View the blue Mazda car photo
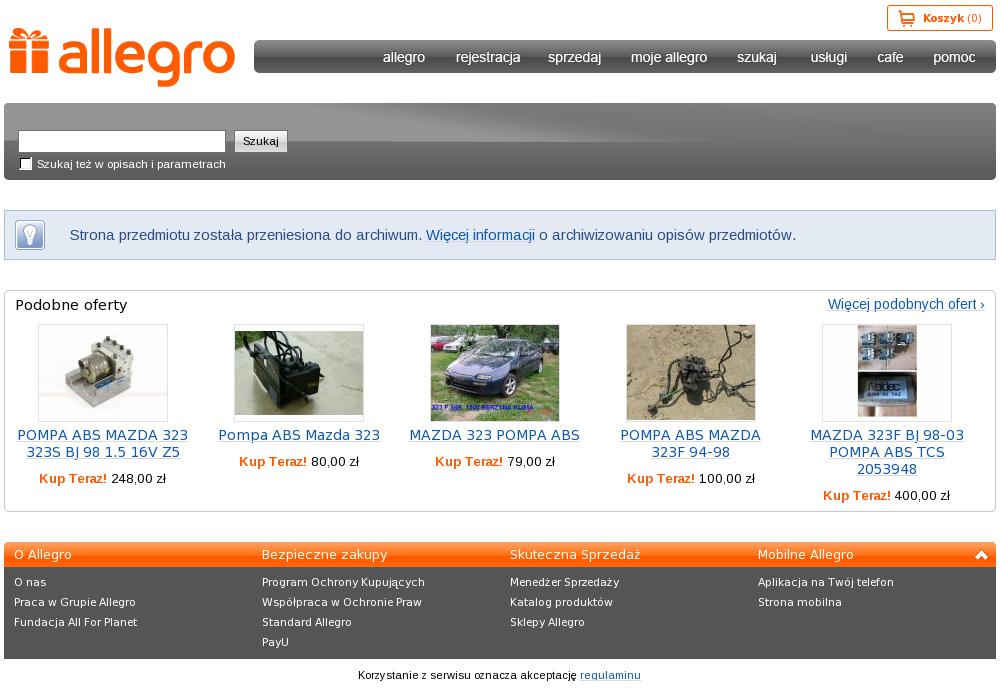This screenshot has width=1000, height=695. pos(495,373)
